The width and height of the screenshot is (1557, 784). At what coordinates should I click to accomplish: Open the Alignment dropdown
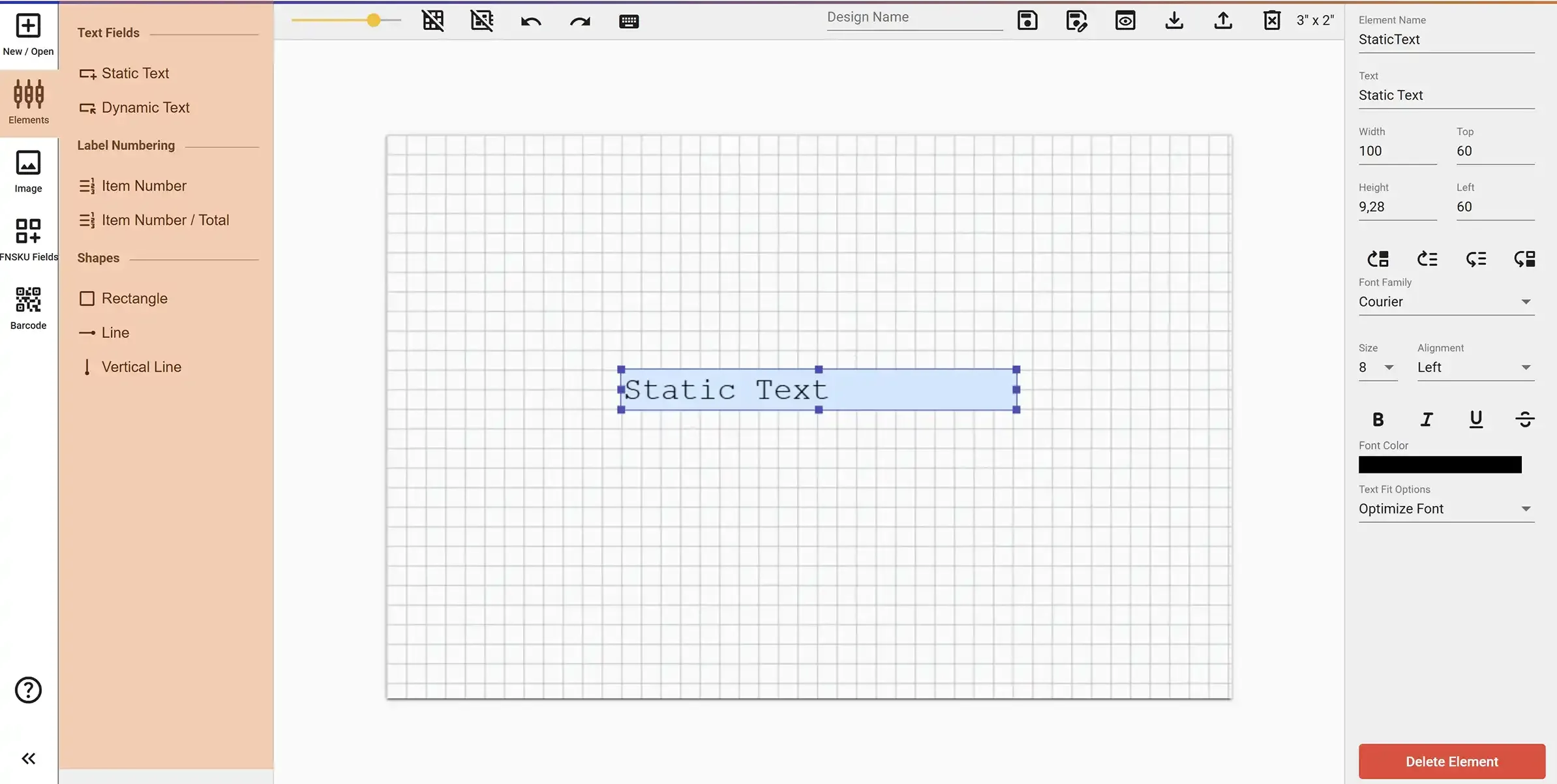pos(1475,368)
